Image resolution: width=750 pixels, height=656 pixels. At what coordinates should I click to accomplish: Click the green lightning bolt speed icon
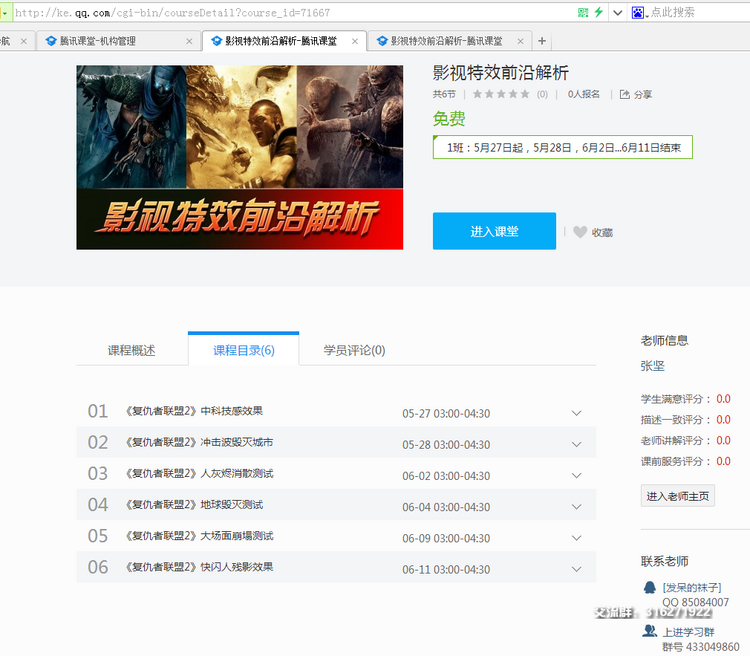pos(598,12)
